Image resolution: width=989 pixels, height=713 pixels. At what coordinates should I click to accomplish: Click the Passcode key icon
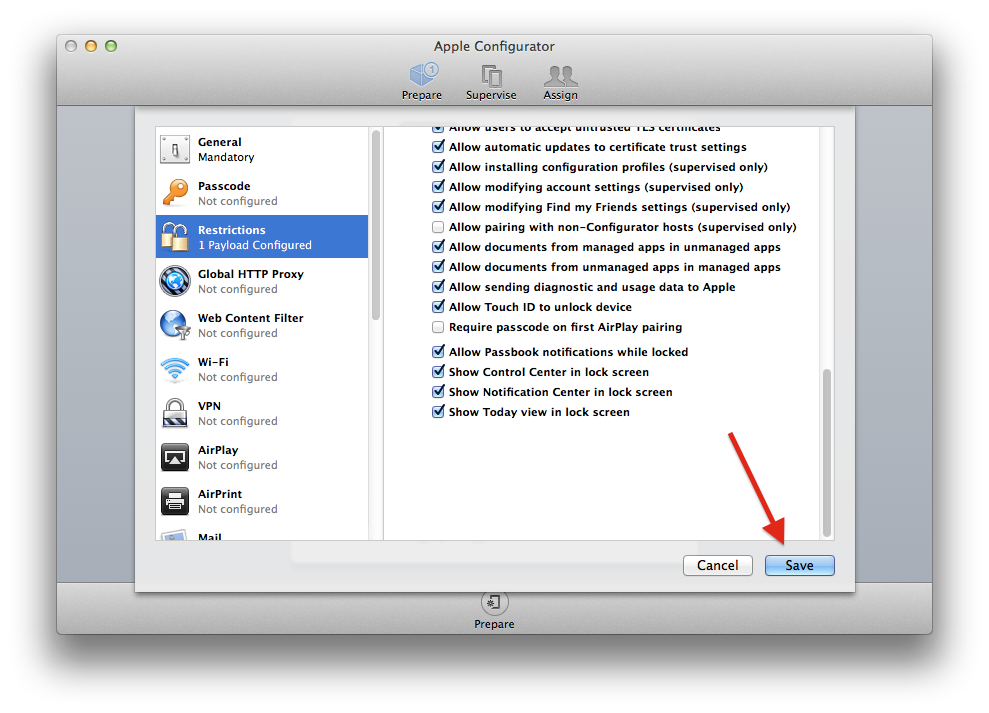(175, 193)
